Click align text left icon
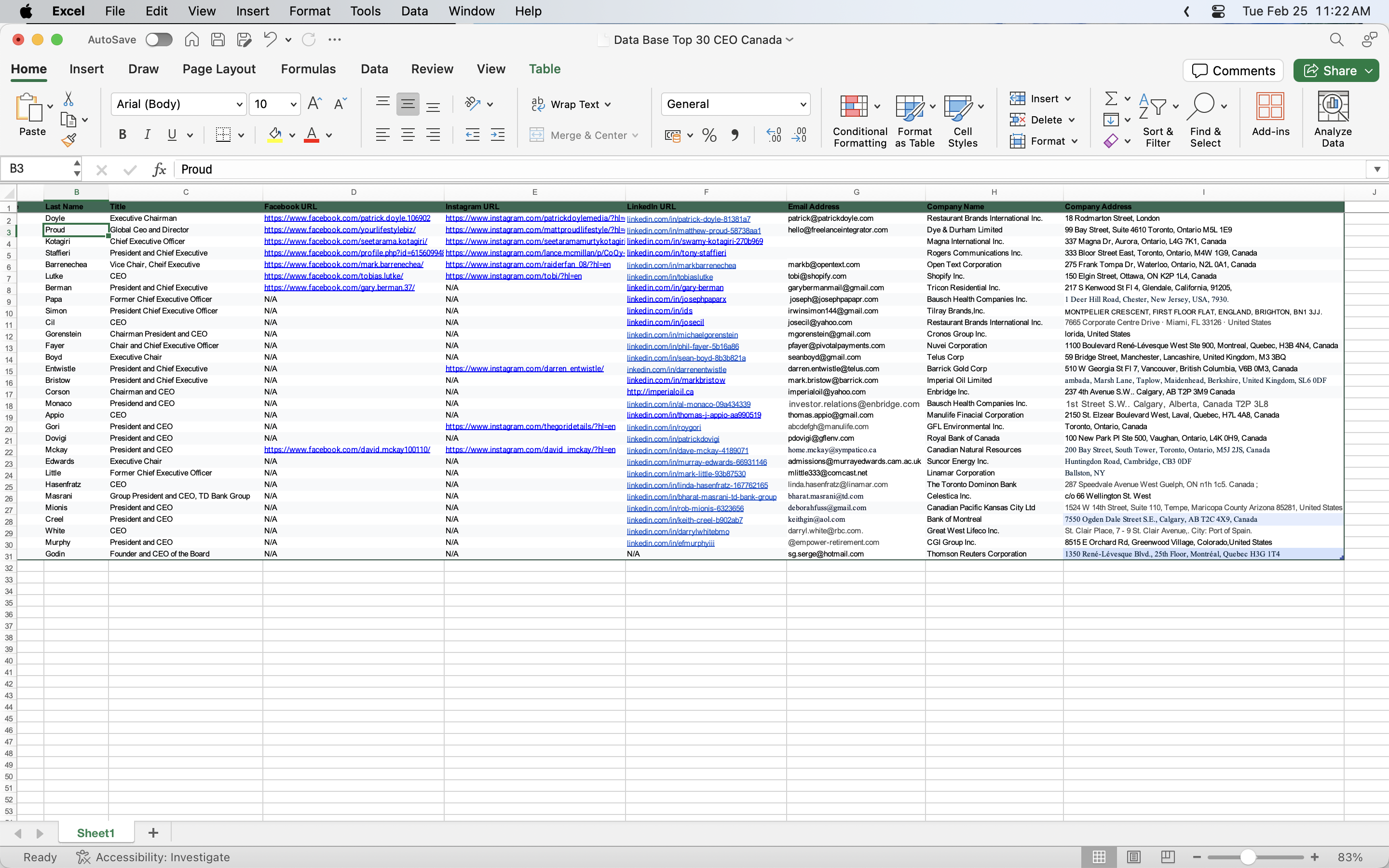The height and width of the screenshot is (868, 1389). (x=383, y=135)
